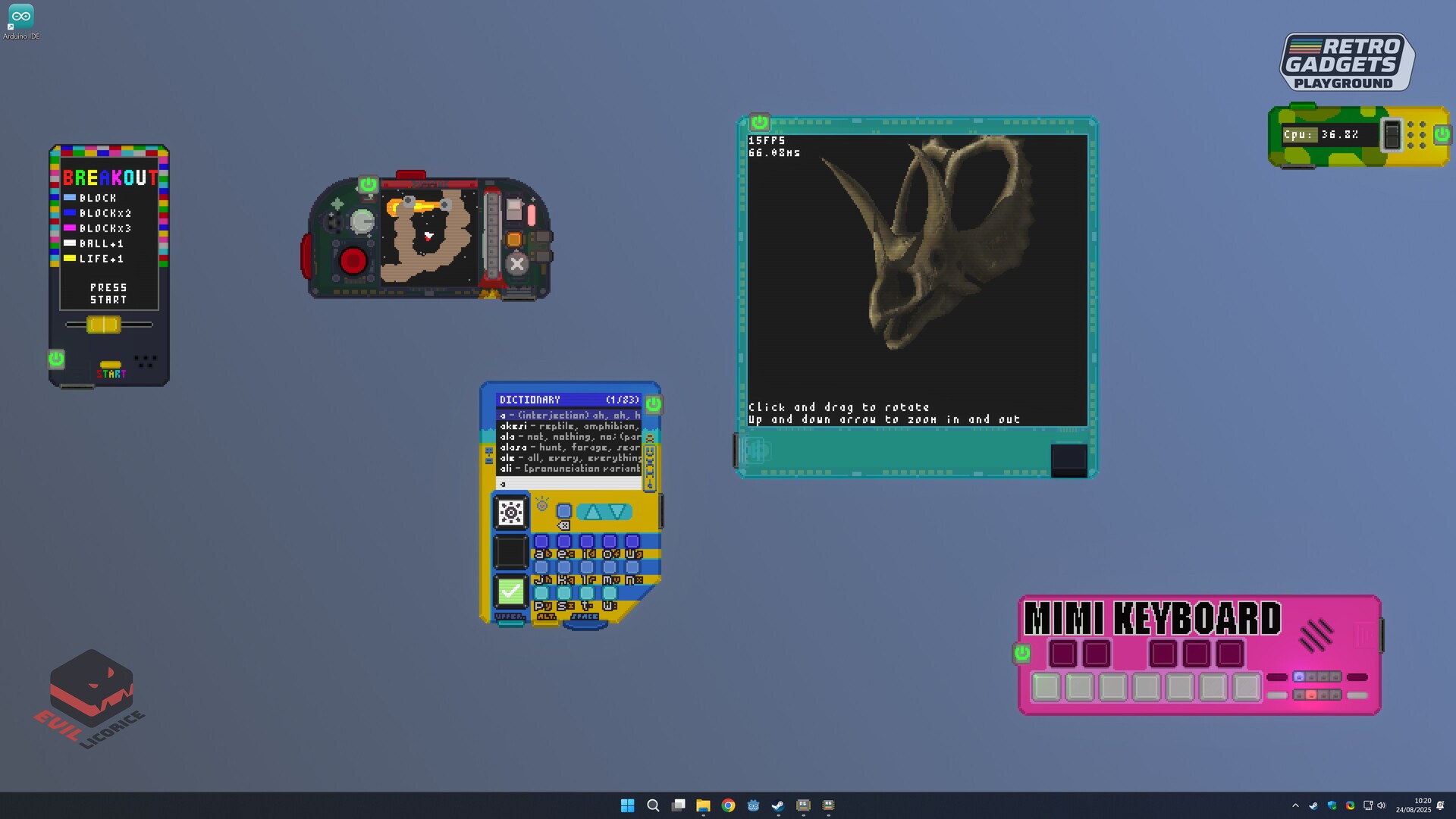Click the up triangle key on the dictionary gadget
Screen dimensions: 1456x819
click(592, 512)
